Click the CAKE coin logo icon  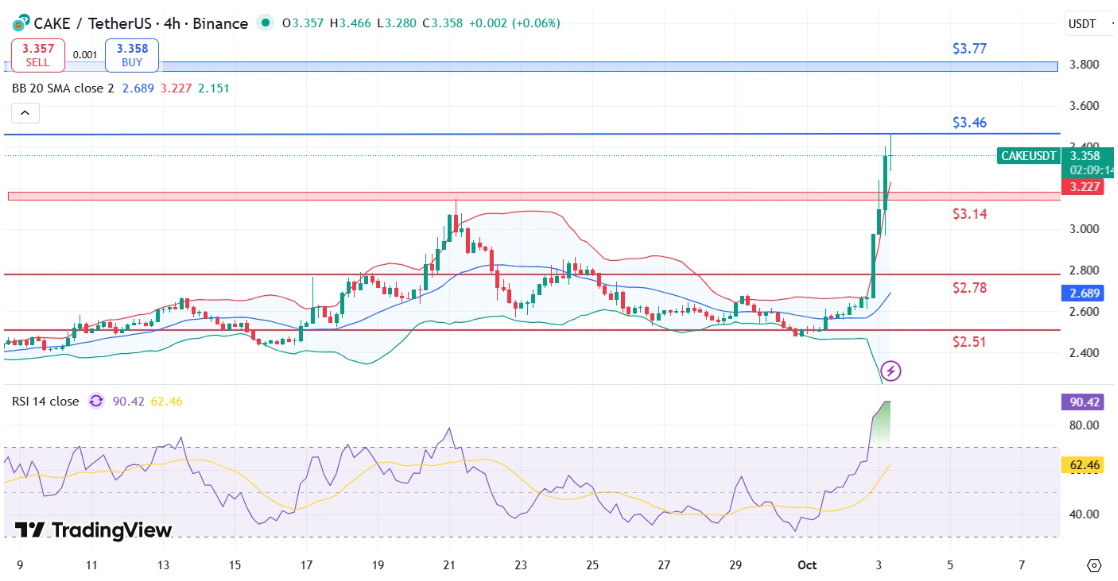pos(19,22)
